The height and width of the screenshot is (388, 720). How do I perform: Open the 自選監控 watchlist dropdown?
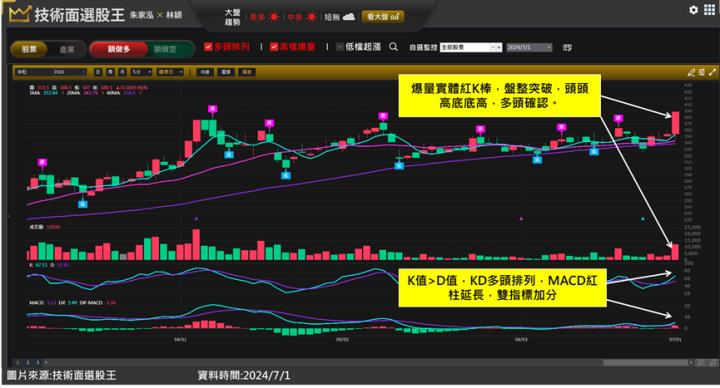click(471, 47)
